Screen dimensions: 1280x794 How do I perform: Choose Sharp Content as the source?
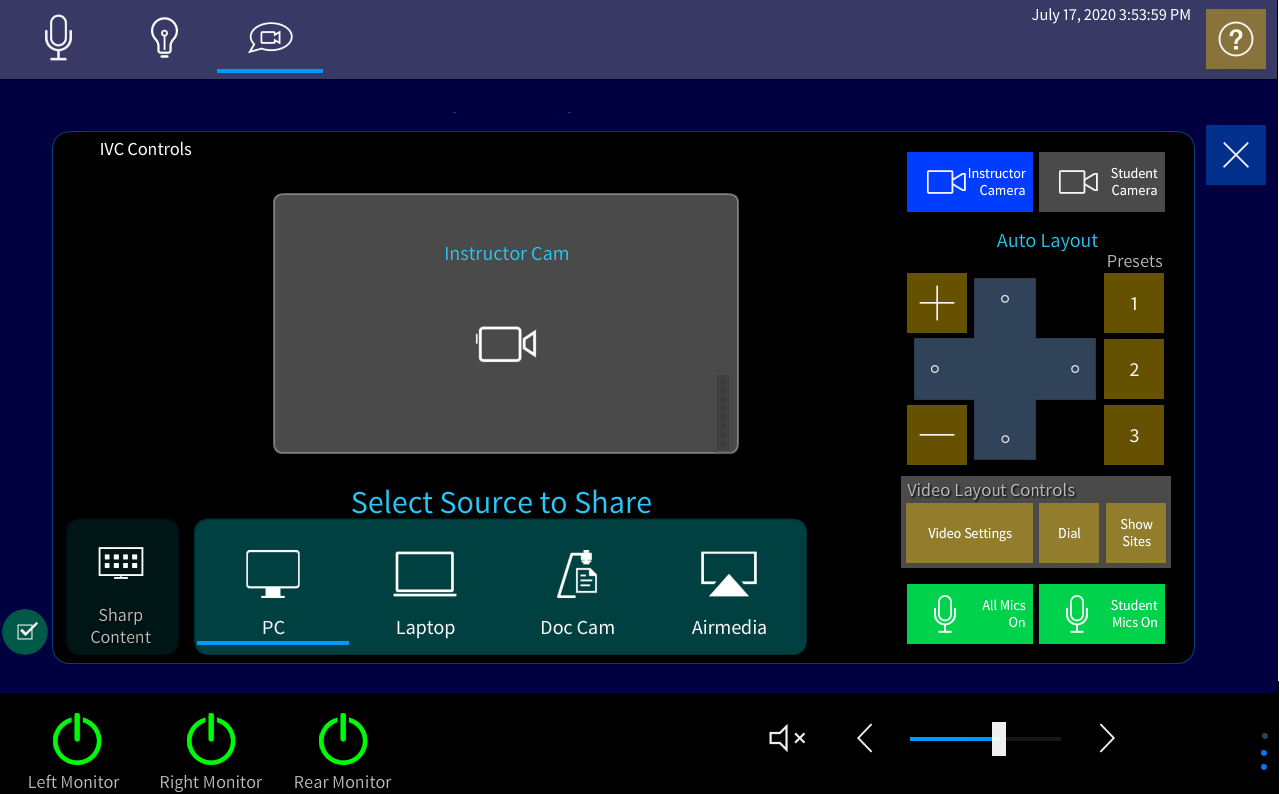pos(121,586)
